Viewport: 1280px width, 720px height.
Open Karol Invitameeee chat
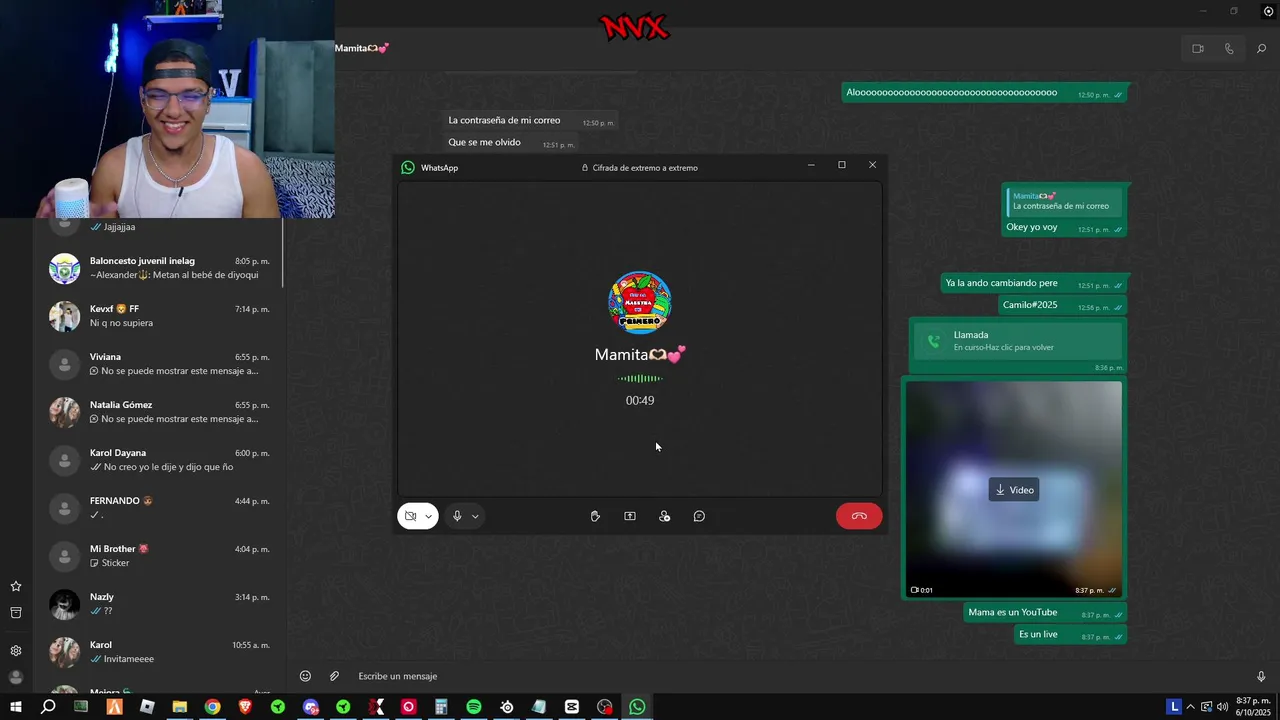160,652
